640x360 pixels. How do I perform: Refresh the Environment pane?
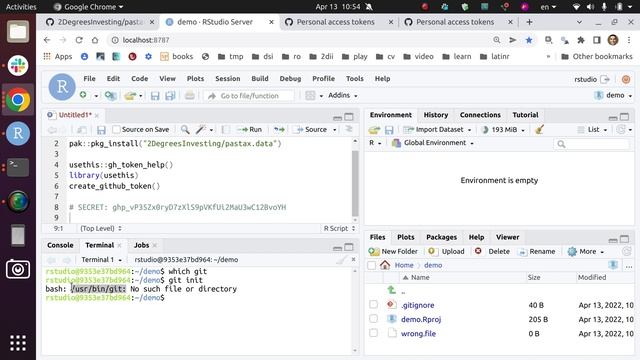[x=621, y=129]
